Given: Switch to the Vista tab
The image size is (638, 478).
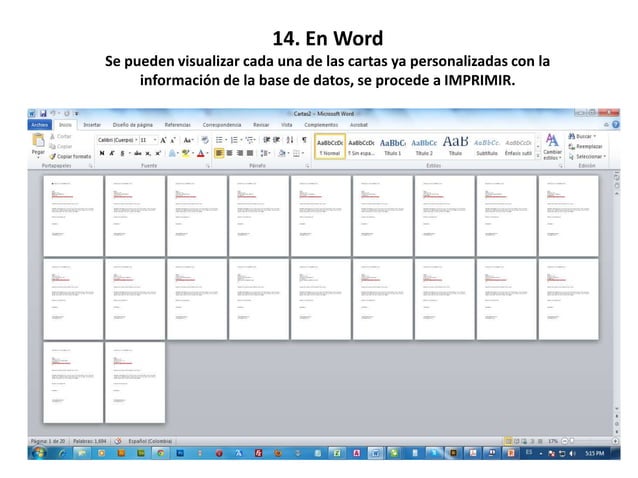Looking at the screenshot, I should click(286, 125).
